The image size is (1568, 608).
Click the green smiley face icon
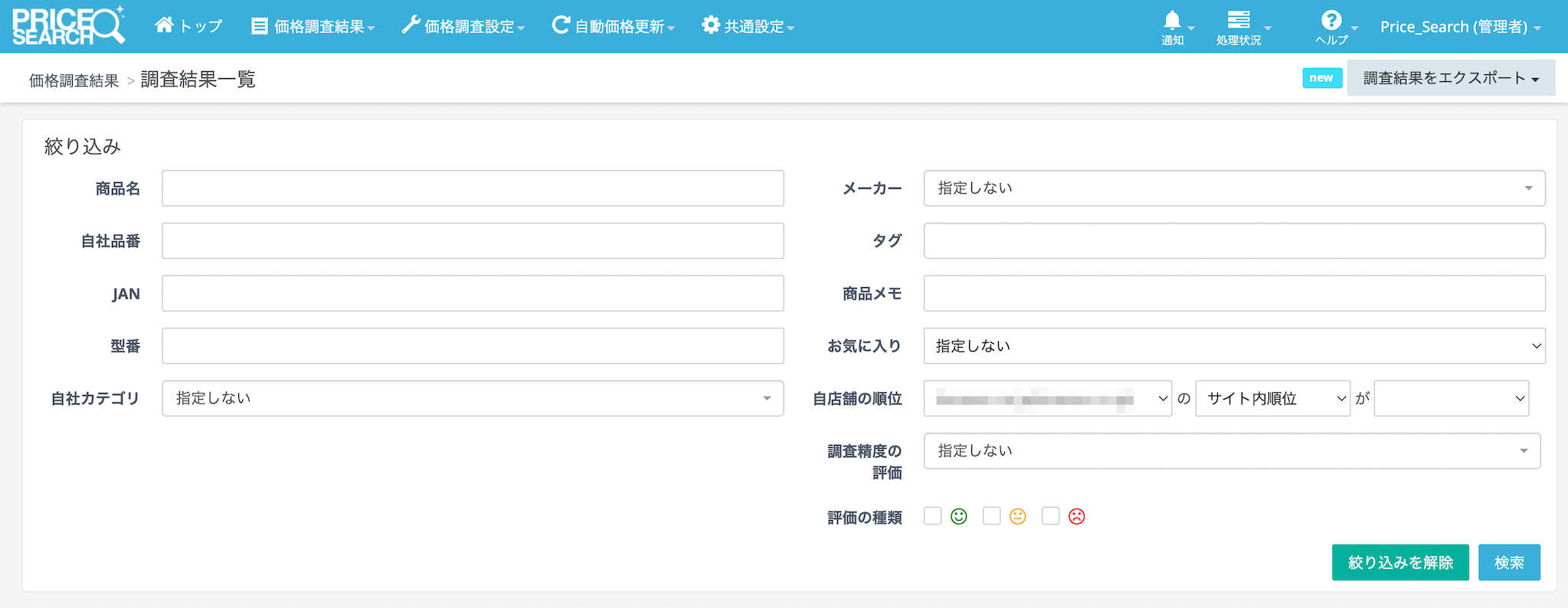(958, 517)
